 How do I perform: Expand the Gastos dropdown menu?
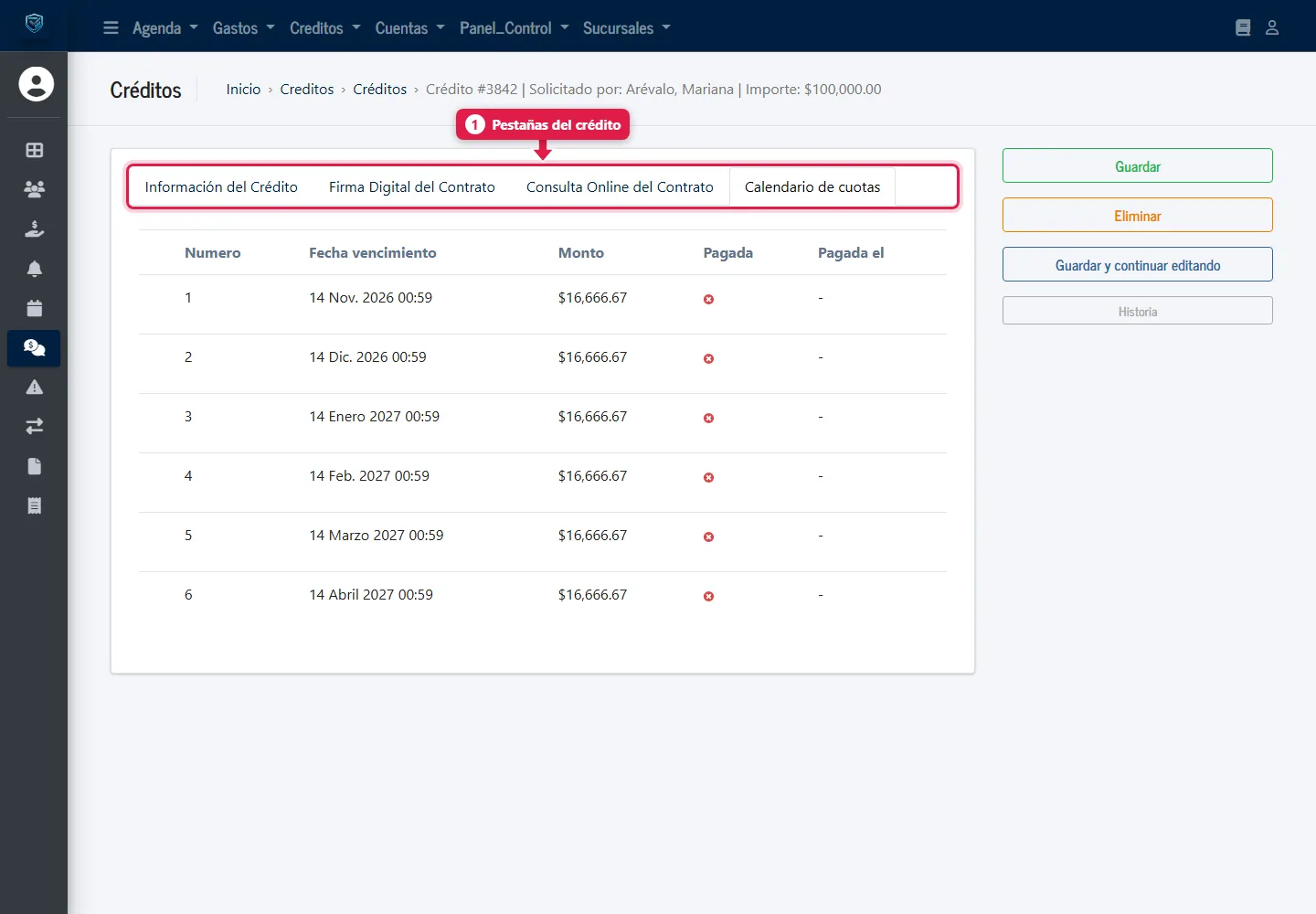click(244, 28)
